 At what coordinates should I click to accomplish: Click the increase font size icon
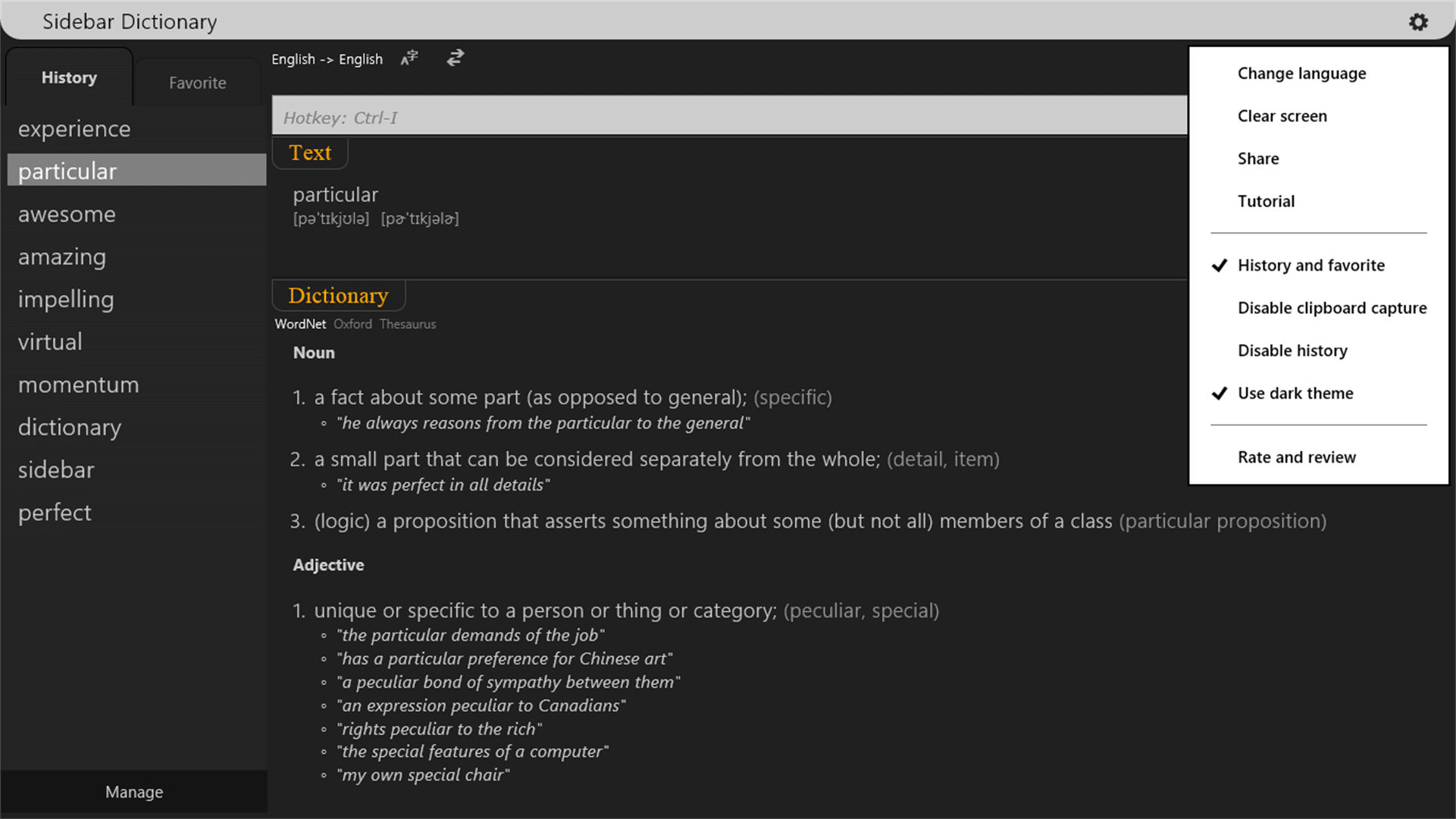point(410,58)
